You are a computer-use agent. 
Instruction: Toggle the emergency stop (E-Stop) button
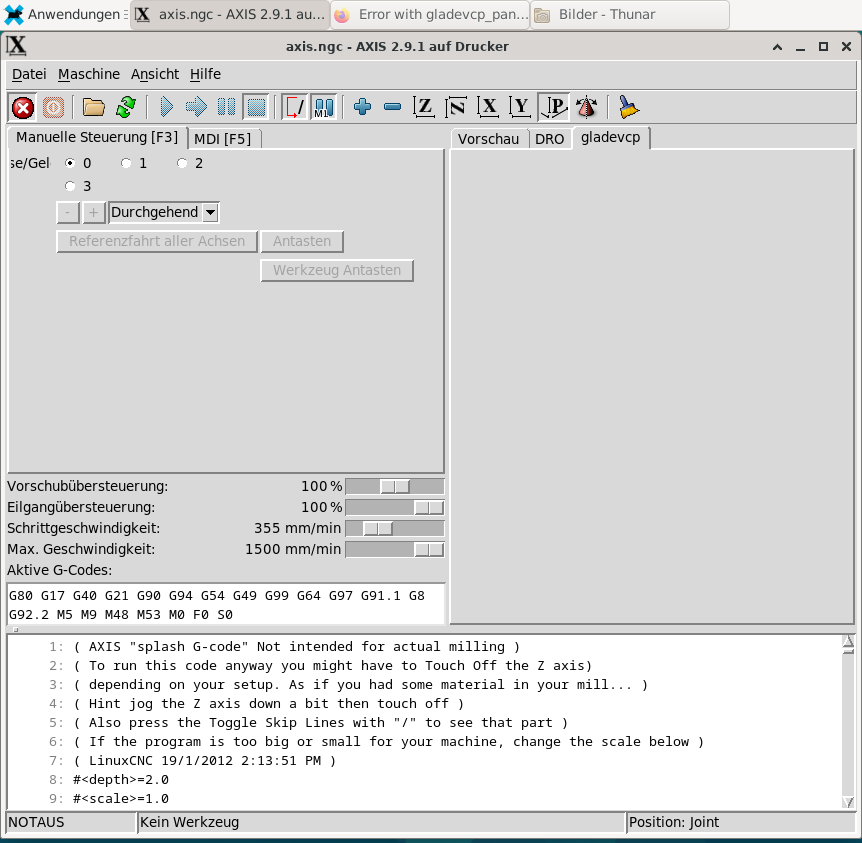pyautogui.click(x=23, y=107)
